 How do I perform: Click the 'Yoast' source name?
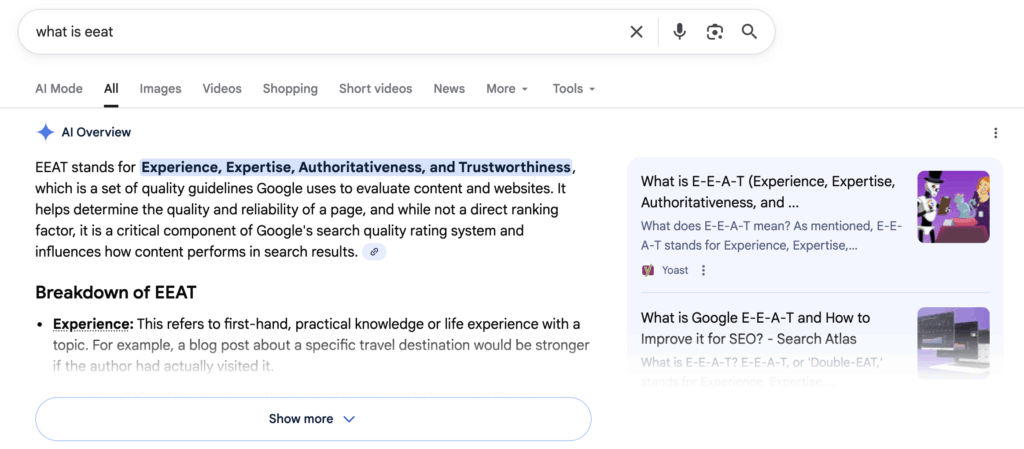675,270
